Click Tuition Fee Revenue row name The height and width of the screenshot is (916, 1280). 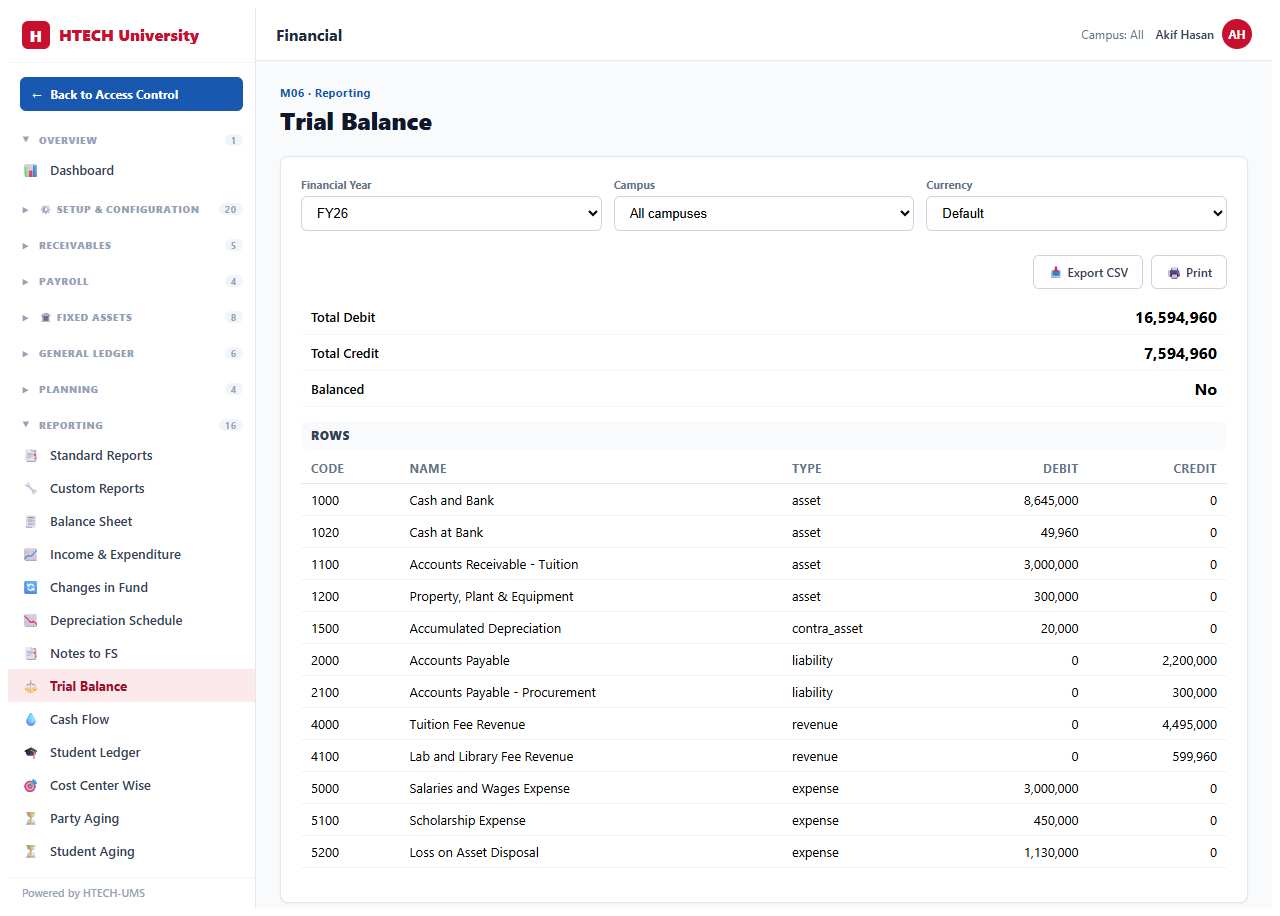467,725
